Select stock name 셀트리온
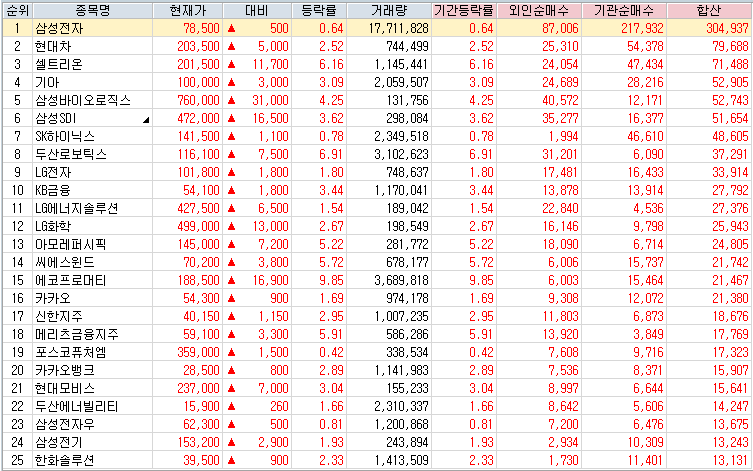753x471 pixels. [x=59, y=64]
